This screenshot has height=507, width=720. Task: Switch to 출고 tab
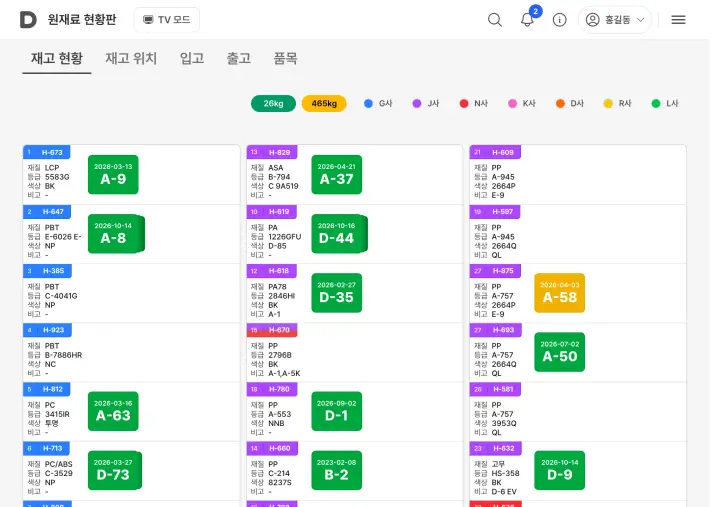click(239, 58)
